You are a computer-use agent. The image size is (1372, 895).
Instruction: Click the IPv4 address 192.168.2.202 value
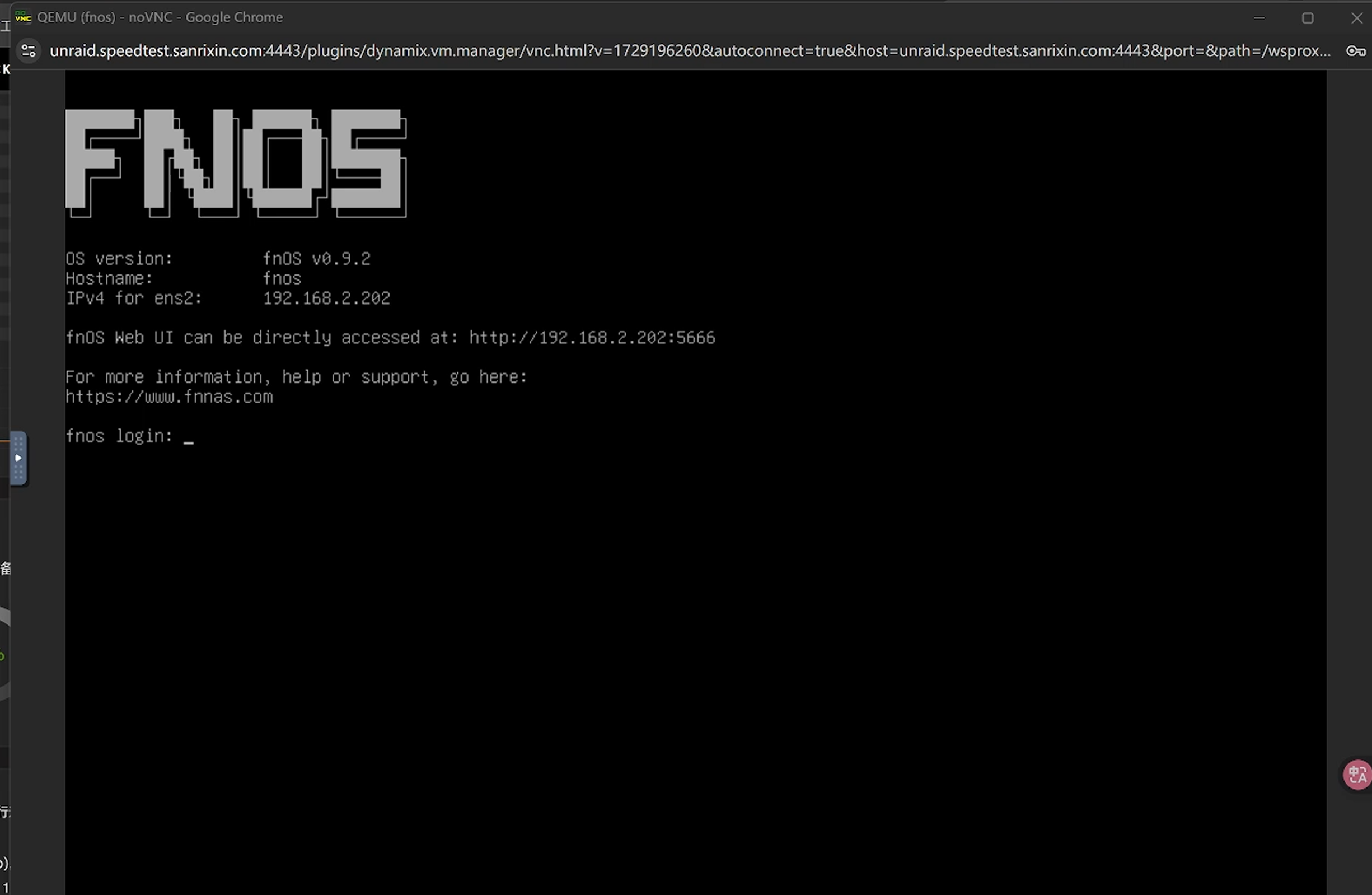(326, 298)
